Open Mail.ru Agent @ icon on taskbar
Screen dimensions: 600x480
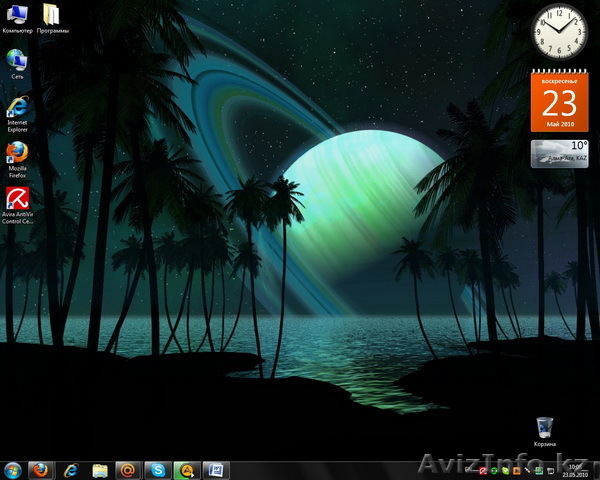128,469
